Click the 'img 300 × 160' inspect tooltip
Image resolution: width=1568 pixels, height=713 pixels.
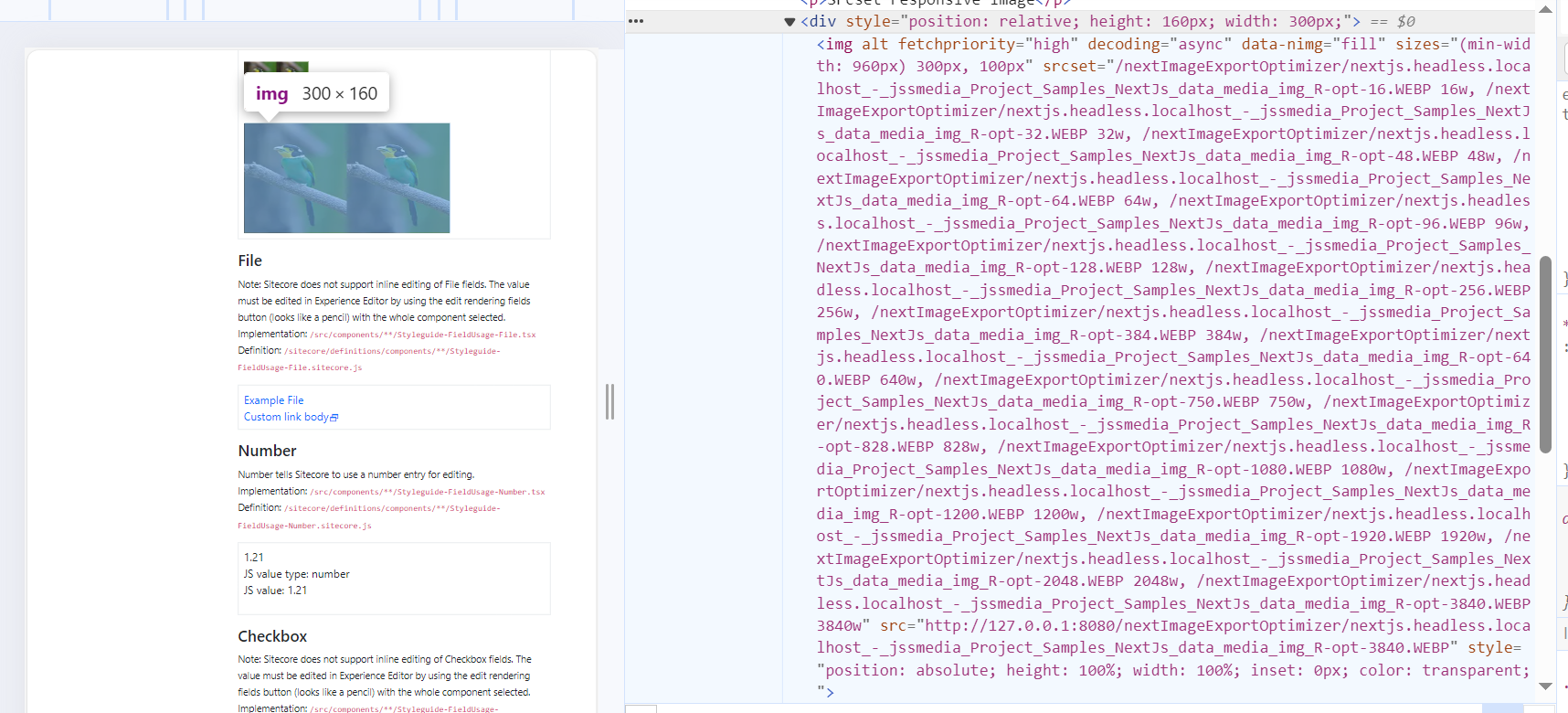316,93
